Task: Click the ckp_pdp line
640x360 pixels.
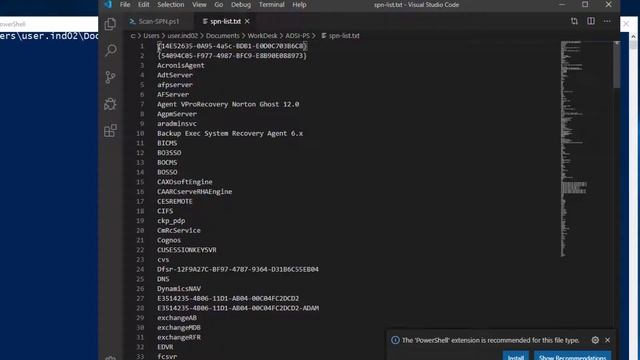Action: [x=171, y=221]
